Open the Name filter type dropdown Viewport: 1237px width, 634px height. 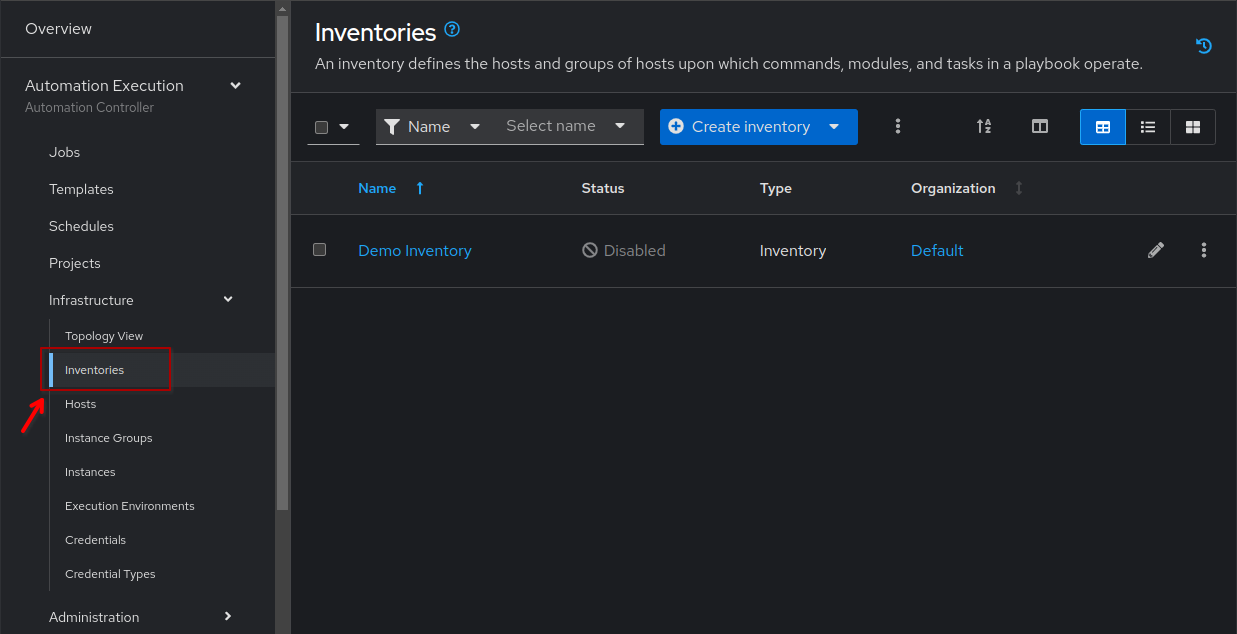coord(433,126)
